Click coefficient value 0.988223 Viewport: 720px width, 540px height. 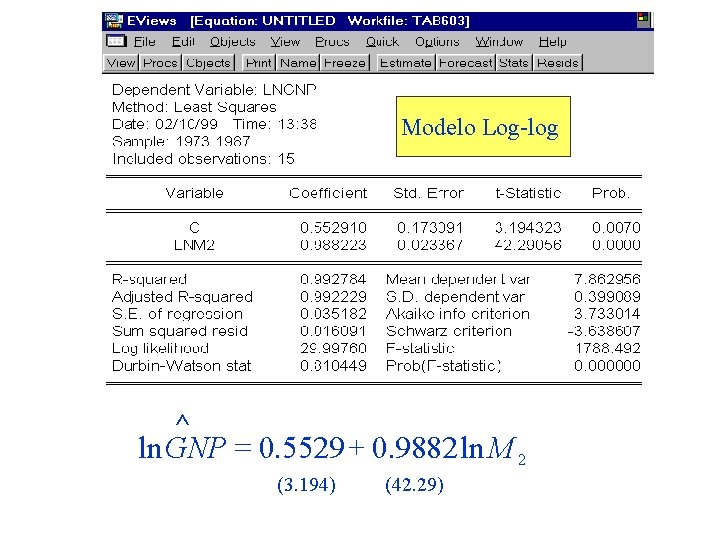[333, 245]
